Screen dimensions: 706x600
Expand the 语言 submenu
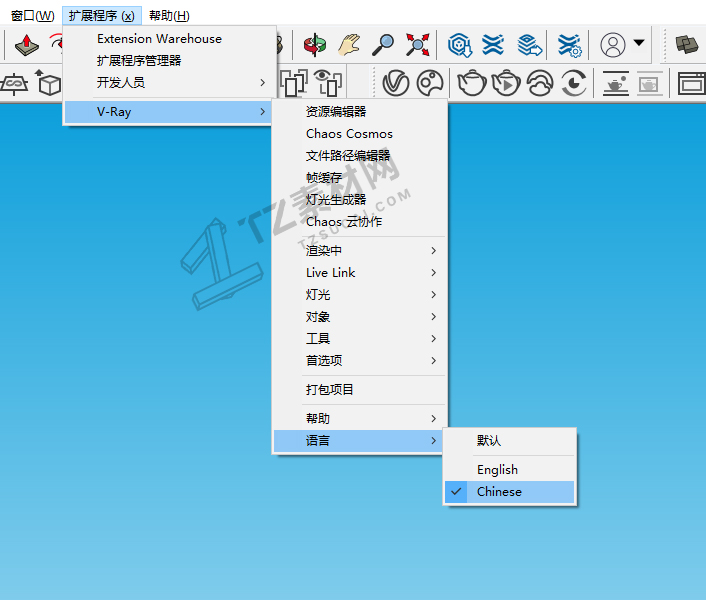[x=358, y=441]
